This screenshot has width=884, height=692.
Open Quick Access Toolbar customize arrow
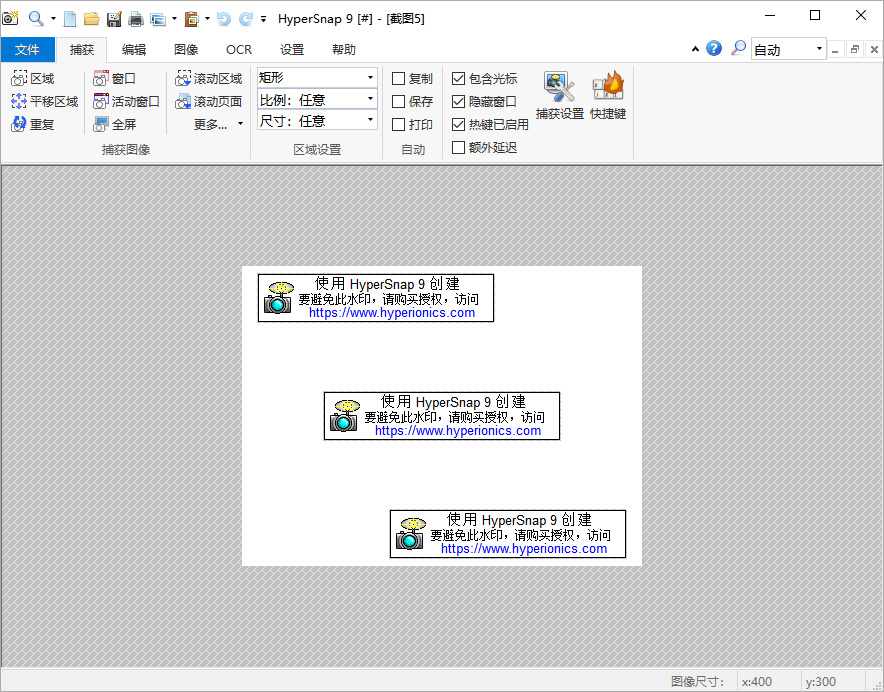(x=263, y=19)
